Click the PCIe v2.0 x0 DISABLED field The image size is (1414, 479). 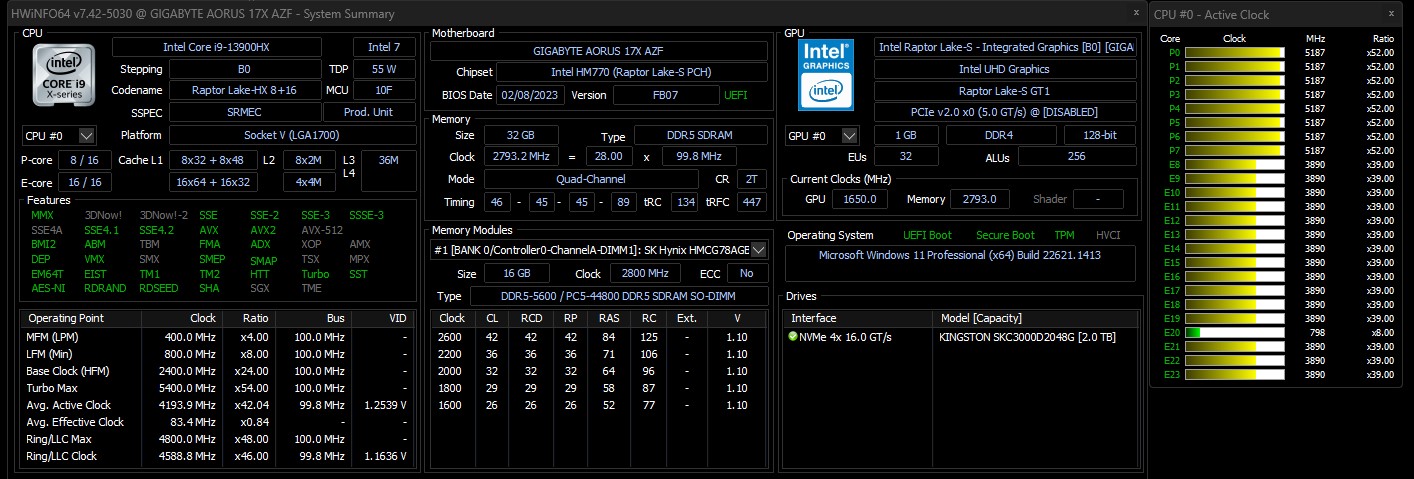coord(1005,112)
